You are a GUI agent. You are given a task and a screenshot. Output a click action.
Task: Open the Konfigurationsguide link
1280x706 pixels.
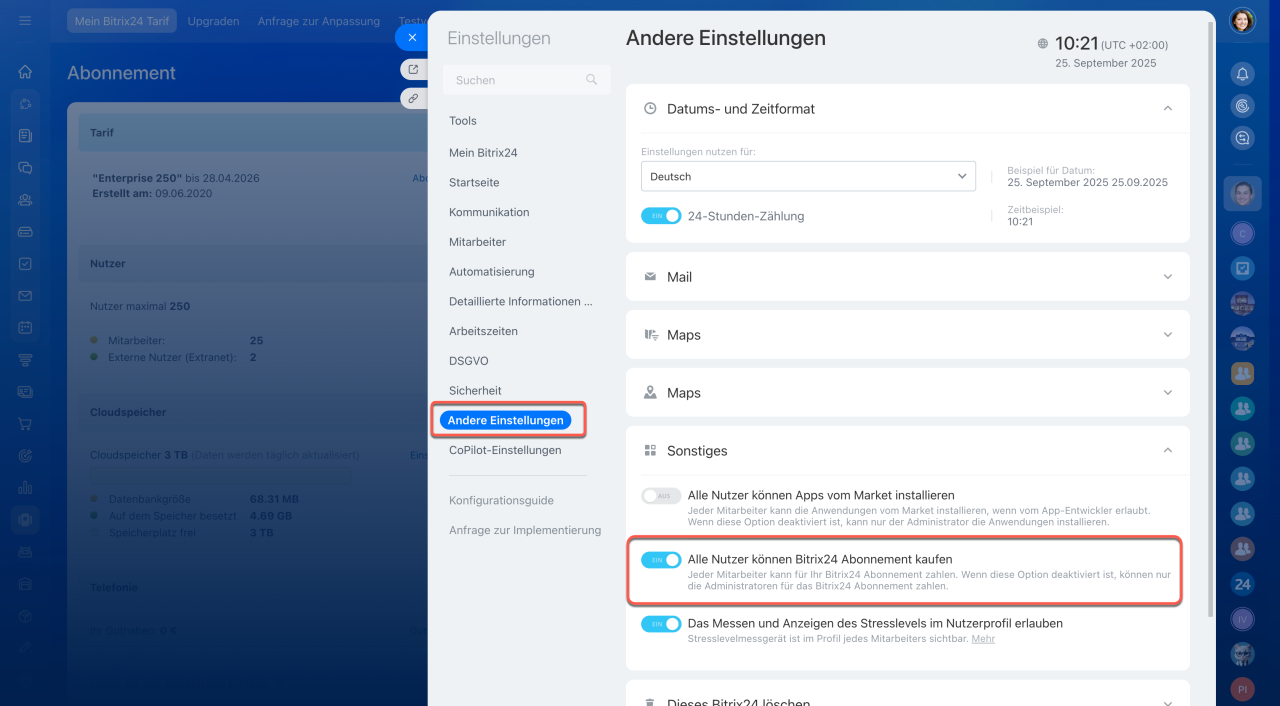(x=501, y=501)
